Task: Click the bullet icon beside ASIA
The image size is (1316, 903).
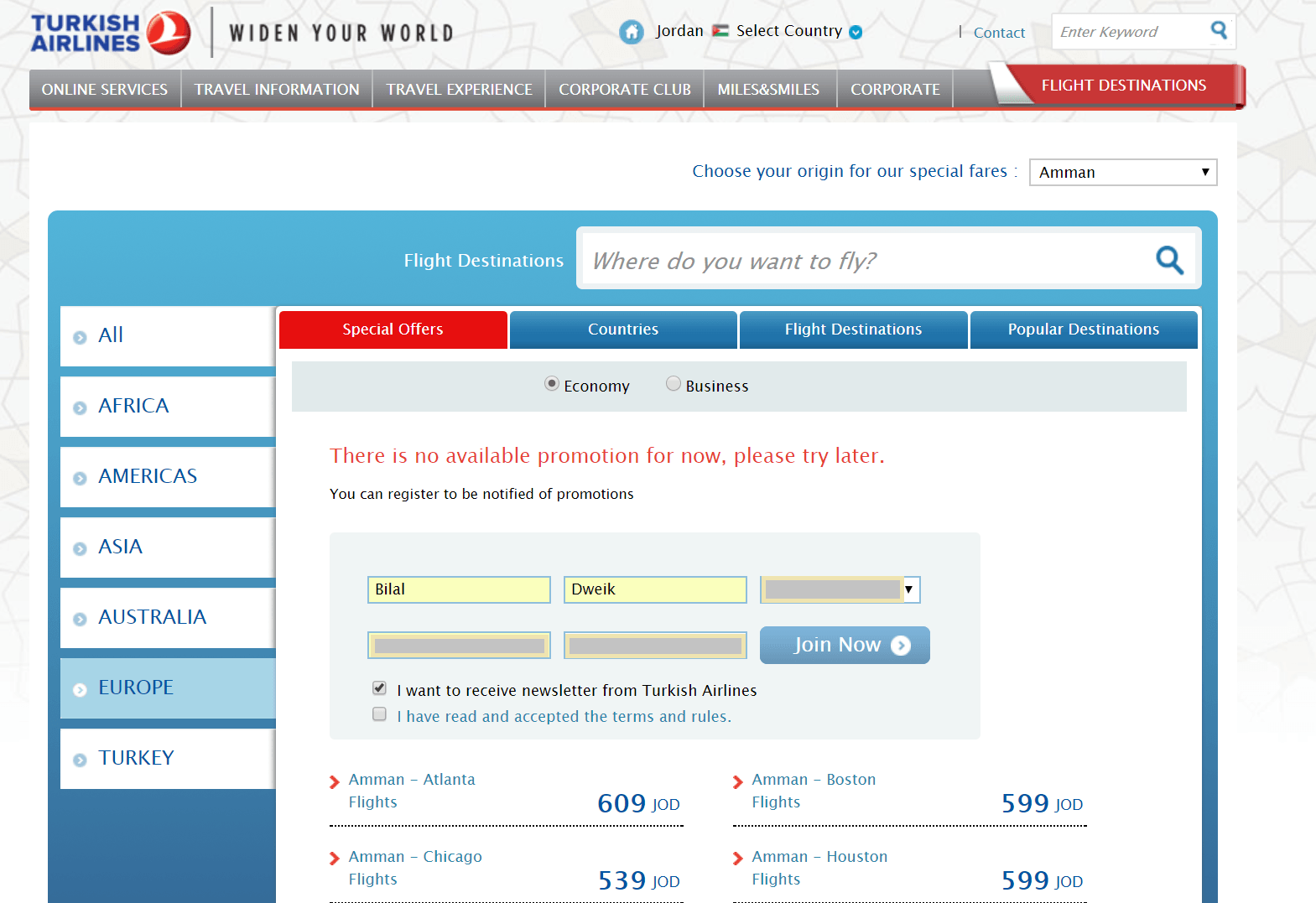Action: pos(80,548)
